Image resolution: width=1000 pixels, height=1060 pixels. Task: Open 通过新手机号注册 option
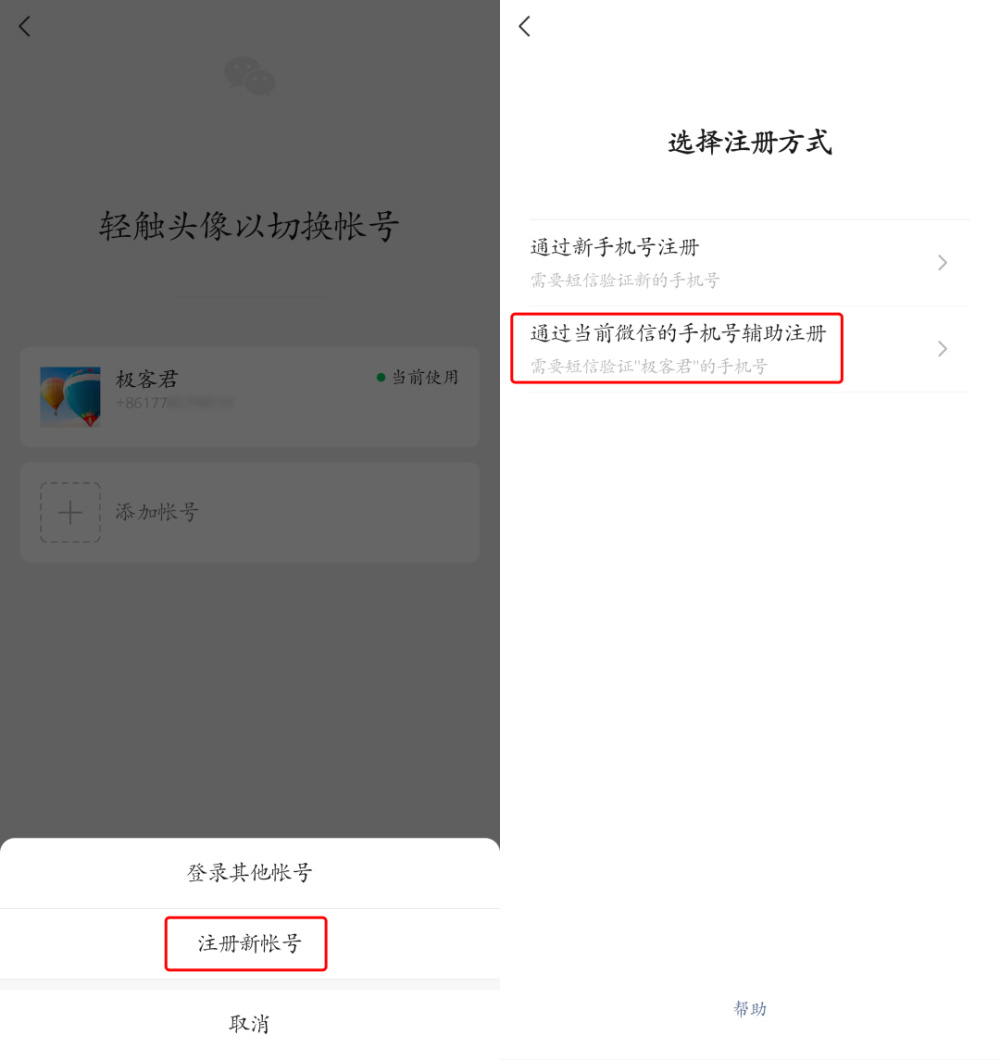pyautogui.click(x=750, y=262)
